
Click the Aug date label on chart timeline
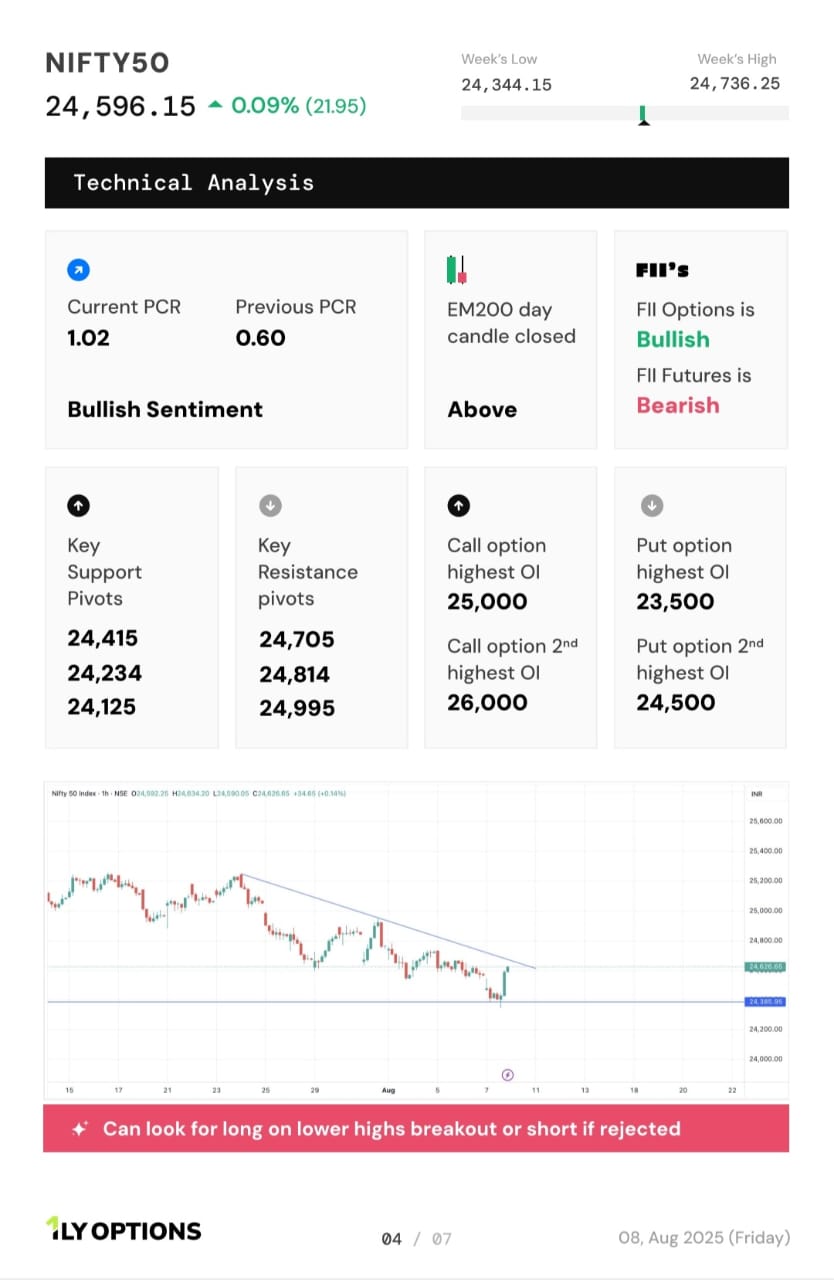388,1090
